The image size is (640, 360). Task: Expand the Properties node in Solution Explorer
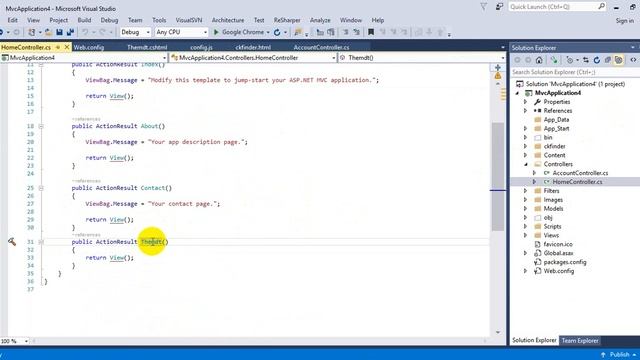point(526,102)
